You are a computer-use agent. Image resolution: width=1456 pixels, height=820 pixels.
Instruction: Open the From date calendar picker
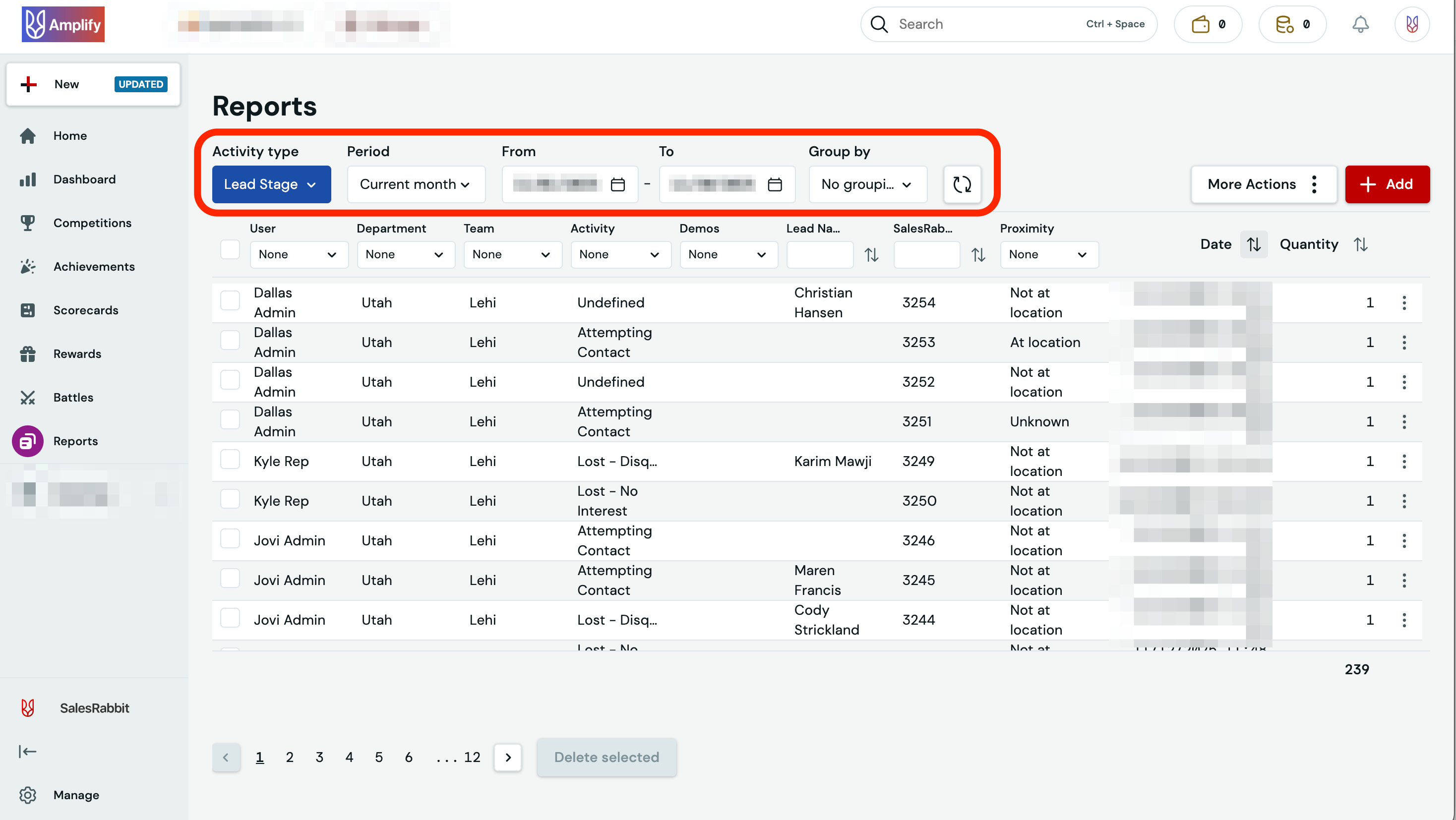[618, 184]
